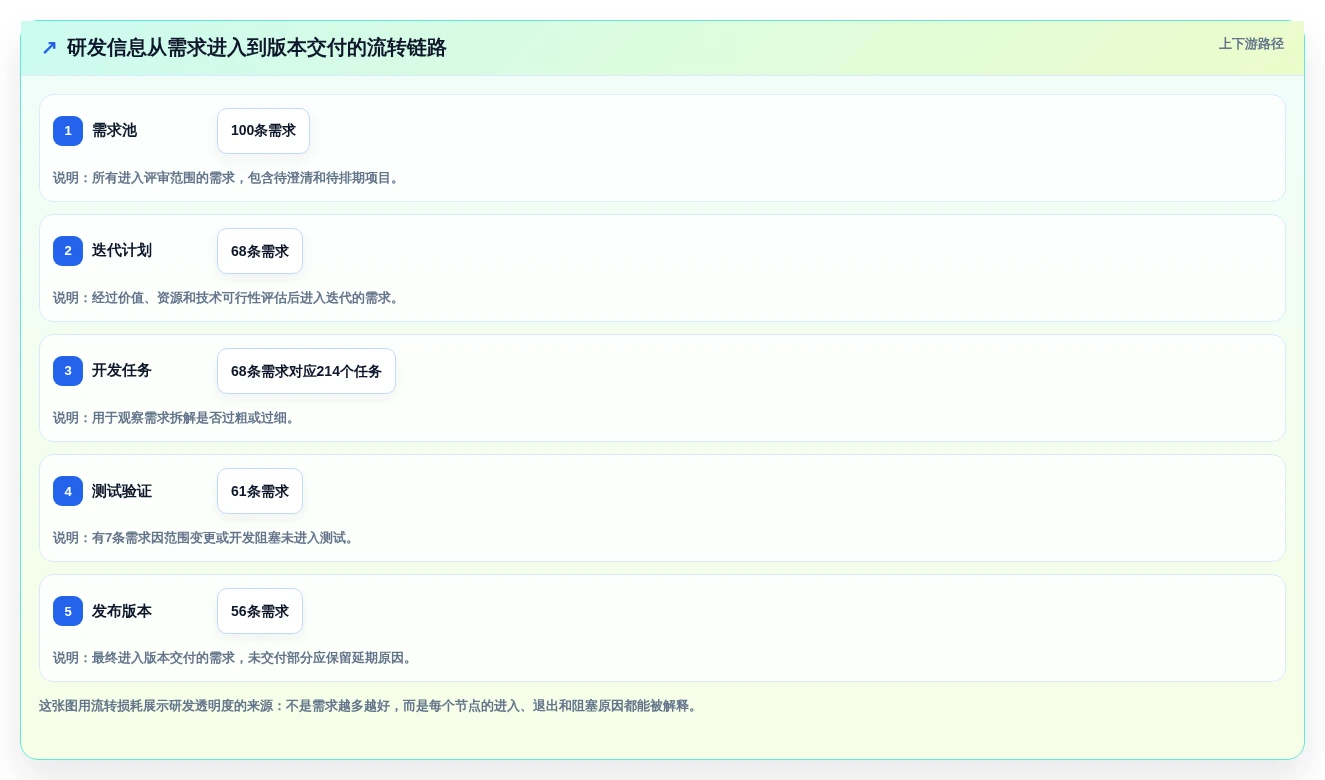This screenshot has width=1325, height=780.
Task: Select the 测试验证 step label
Action: click(x=122, y=491)
